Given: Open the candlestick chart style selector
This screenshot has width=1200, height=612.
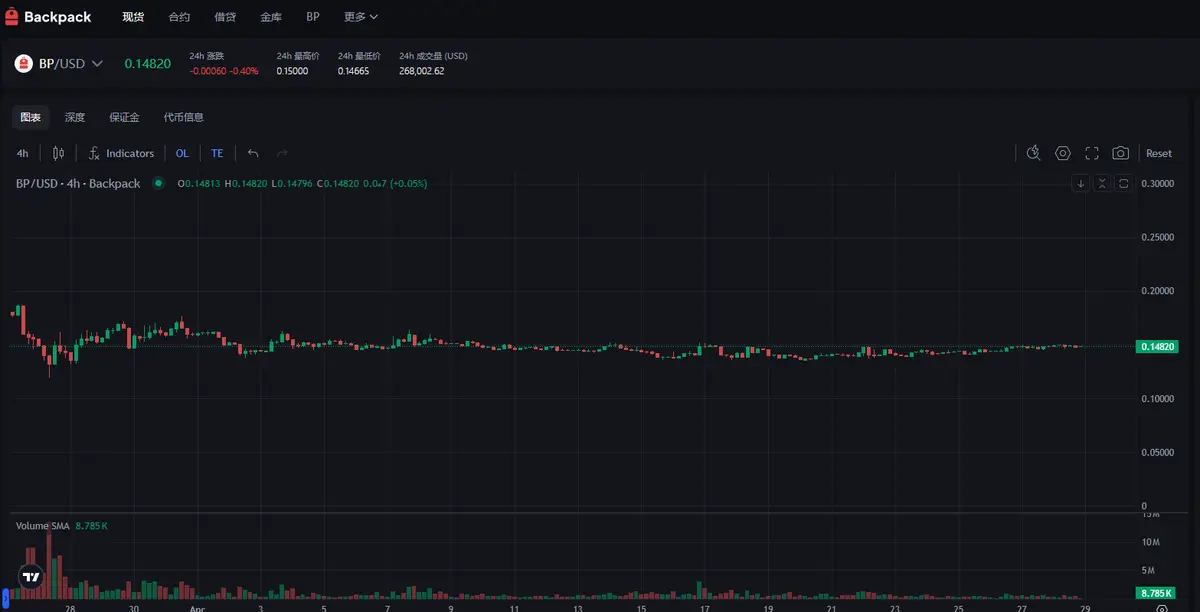Looking at the screenshot, I should [x=58, y=153].
